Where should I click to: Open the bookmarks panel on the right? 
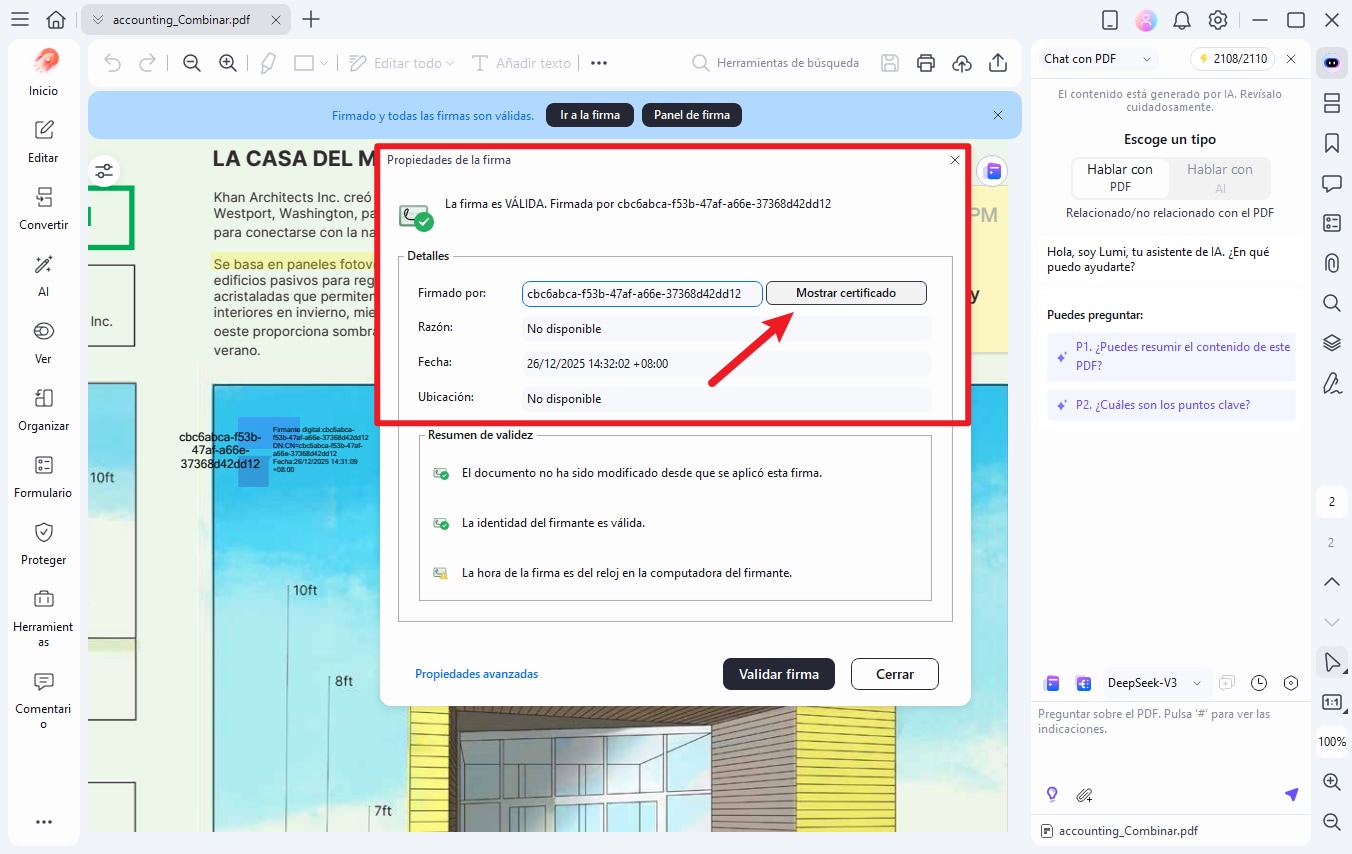(x=1331, y=143)
